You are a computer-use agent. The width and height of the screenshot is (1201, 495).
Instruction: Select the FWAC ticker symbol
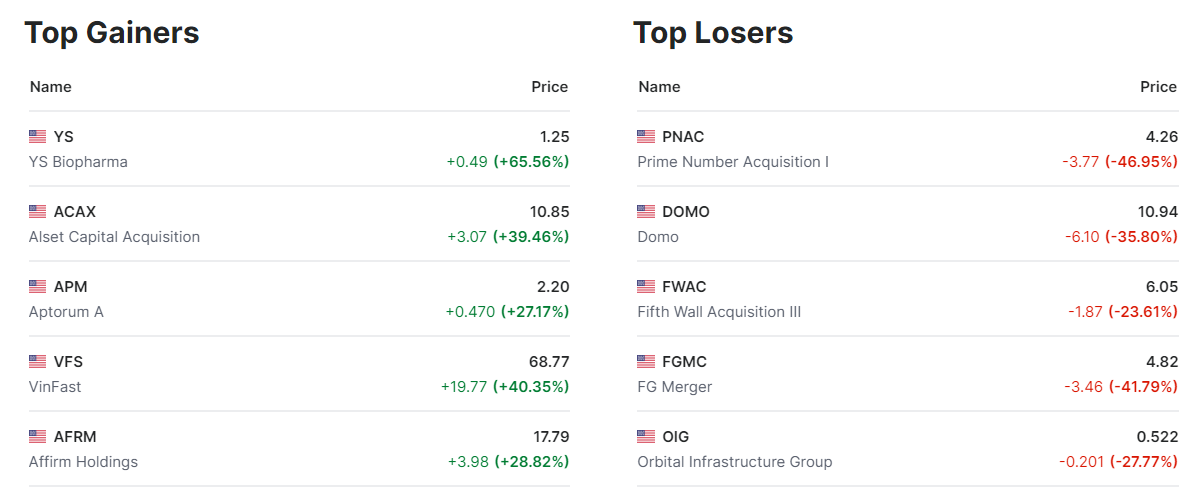point(684,287)
